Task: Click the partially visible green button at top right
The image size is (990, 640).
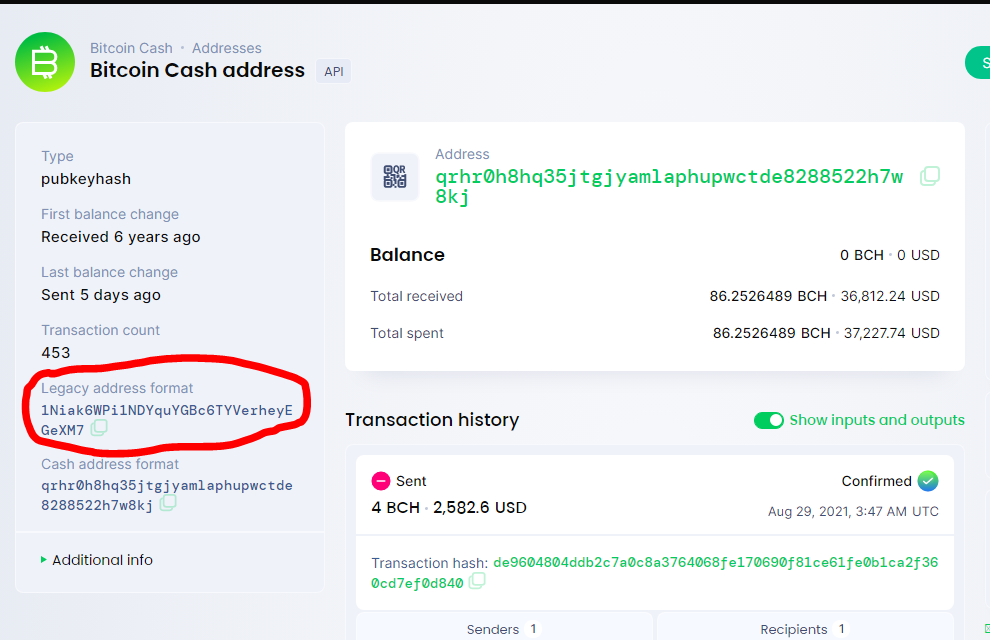Action: point(977,62)
